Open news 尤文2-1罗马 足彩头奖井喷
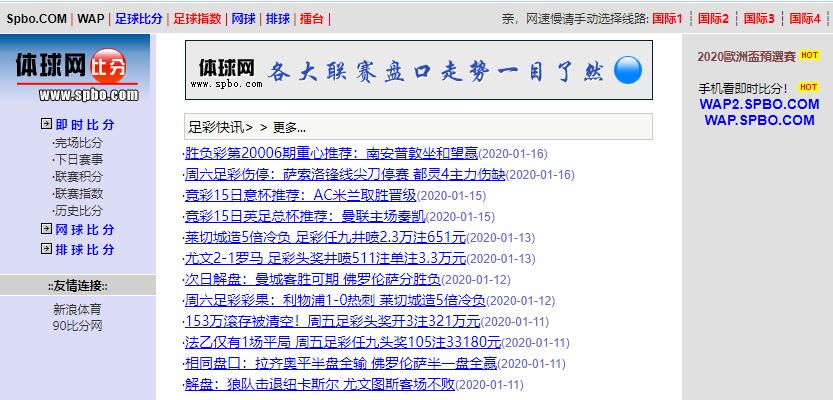 pyautogui.click(x=325, y=258)
